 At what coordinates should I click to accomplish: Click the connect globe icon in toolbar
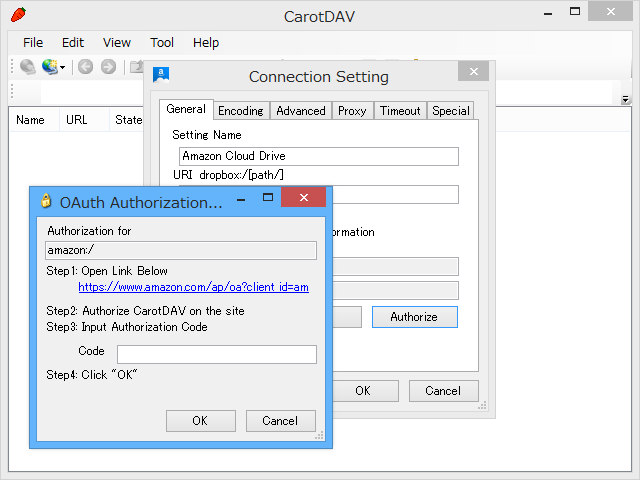[28, 67]
